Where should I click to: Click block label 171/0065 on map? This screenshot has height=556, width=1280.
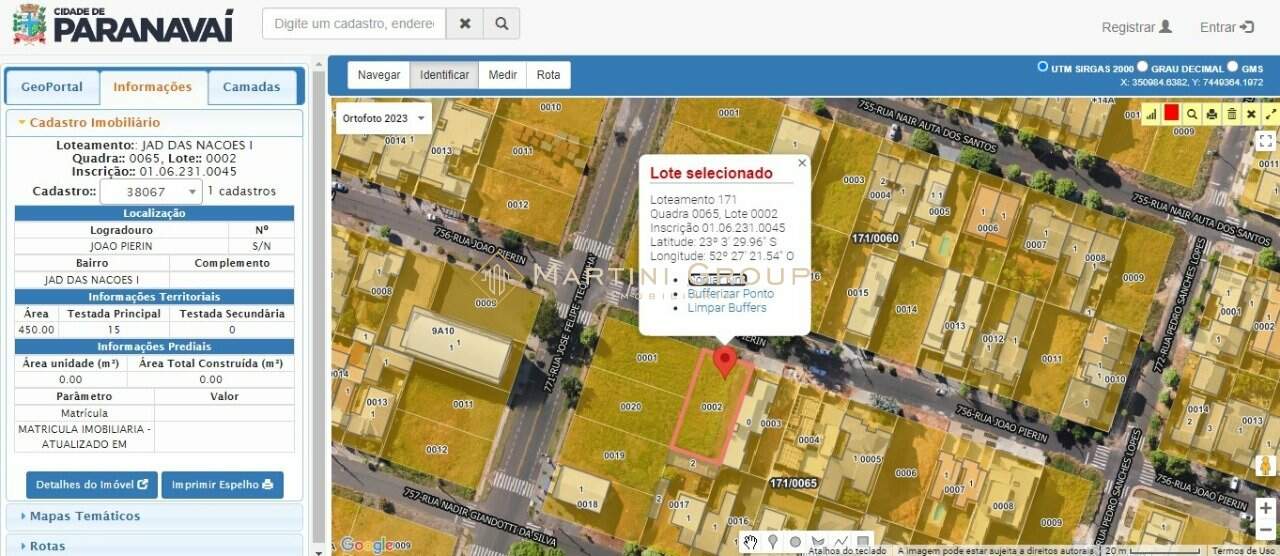pyautogui.click(x=793, y=484)
